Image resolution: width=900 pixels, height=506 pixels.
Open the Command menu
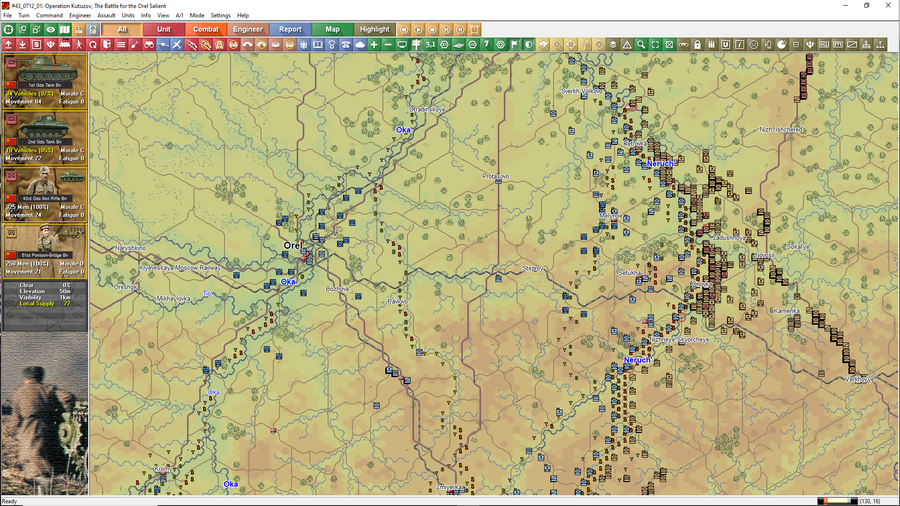click(x=49, y=16)
